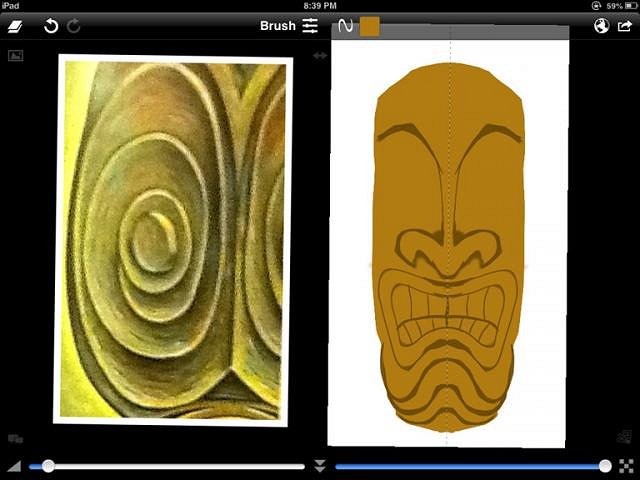640x480 pixels.
Task: Open the photo import icon
Action: (15, 56)
